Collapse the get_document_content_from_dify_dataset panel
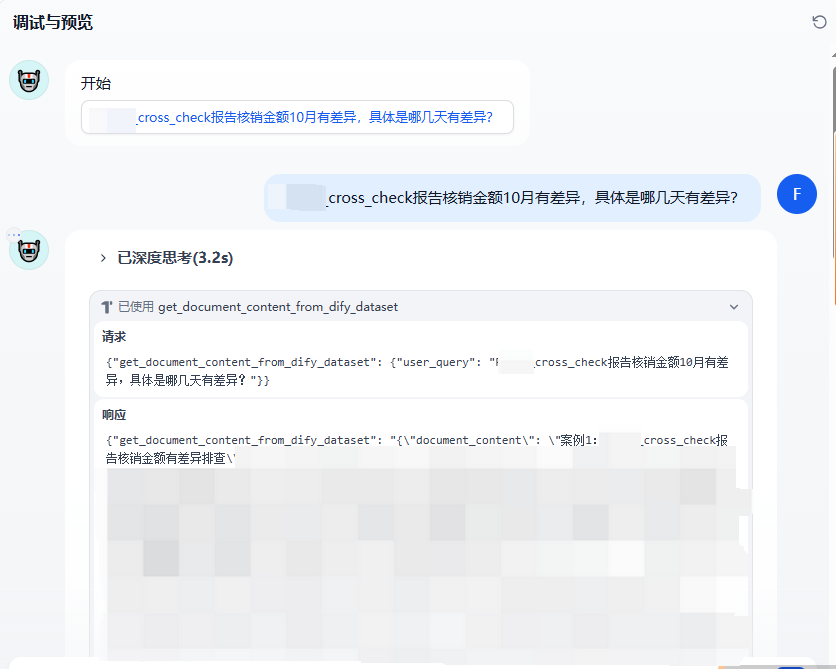 (x=734, y=307)
